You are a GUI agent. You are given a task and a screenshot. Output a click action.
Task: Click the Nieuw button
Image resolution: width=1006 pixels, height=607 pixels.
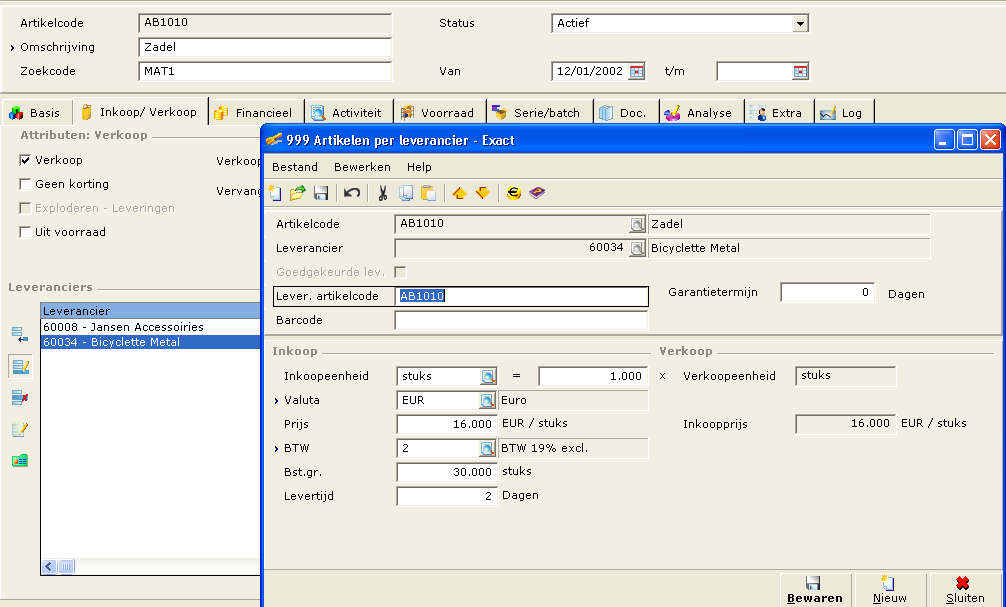[889, 590]
